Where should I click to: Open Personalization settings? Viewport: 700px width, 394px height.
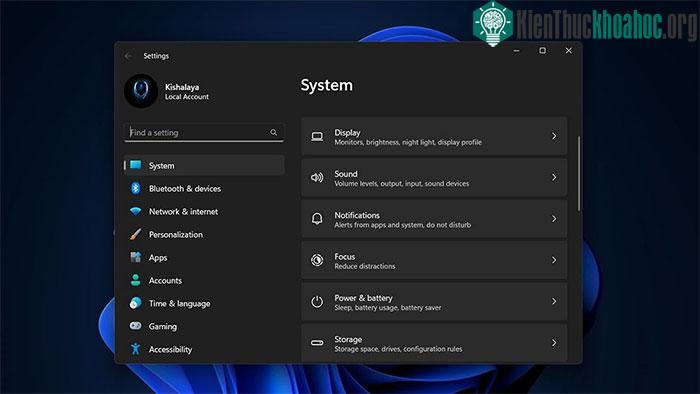pyautogui.click(x=176, y=235)
